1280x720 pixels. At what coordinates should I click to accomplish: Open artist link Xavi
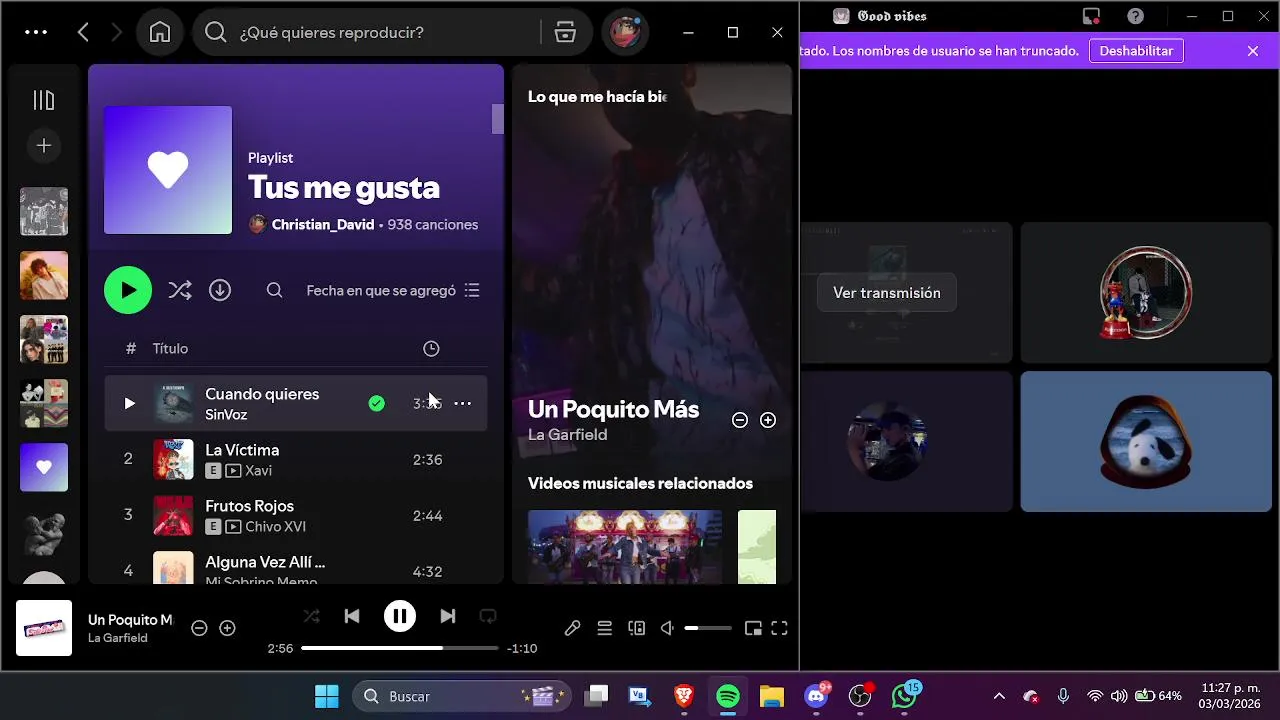pos(258,471)
